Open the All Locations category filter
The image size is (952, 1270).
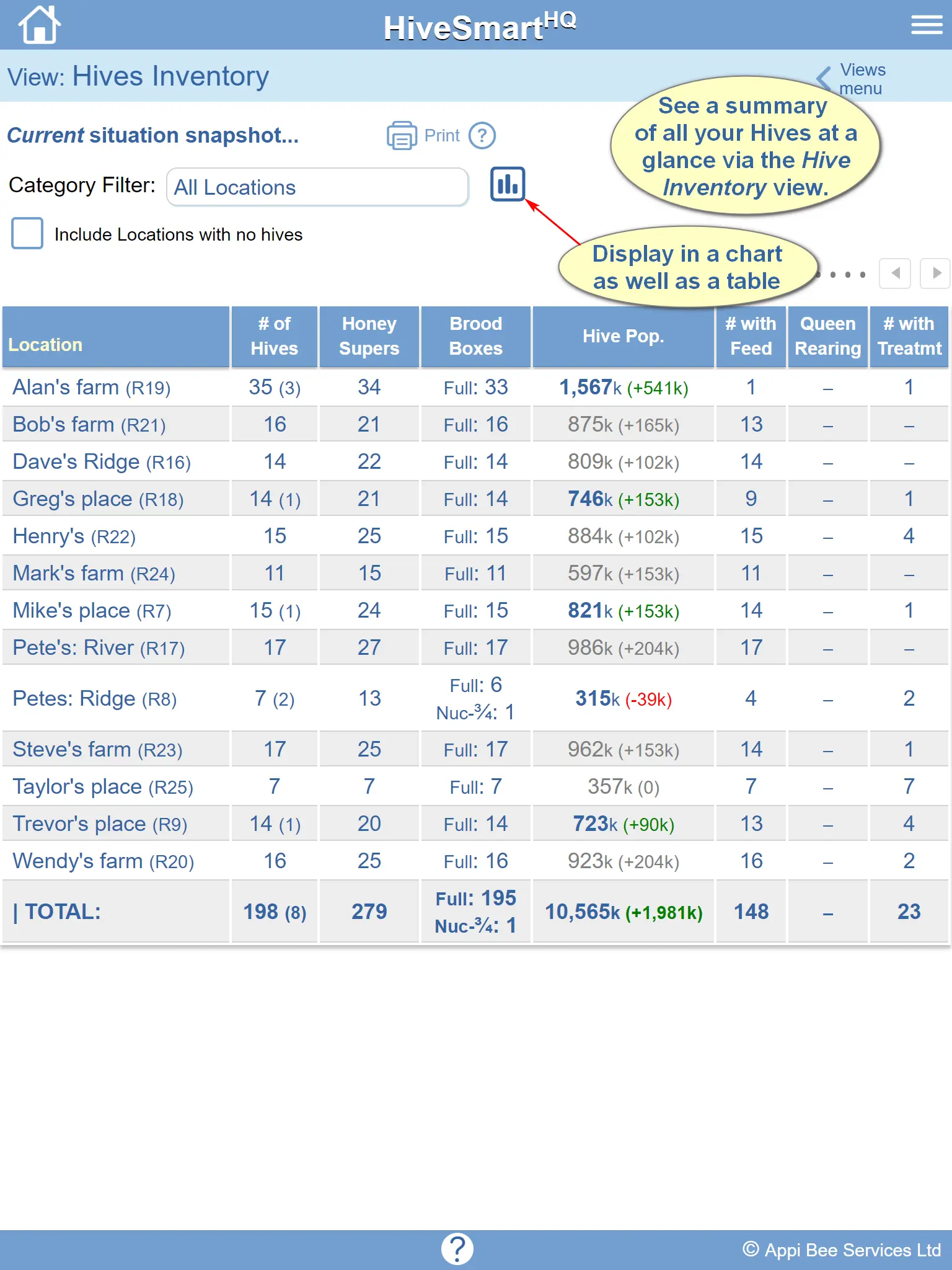(317, 187)
